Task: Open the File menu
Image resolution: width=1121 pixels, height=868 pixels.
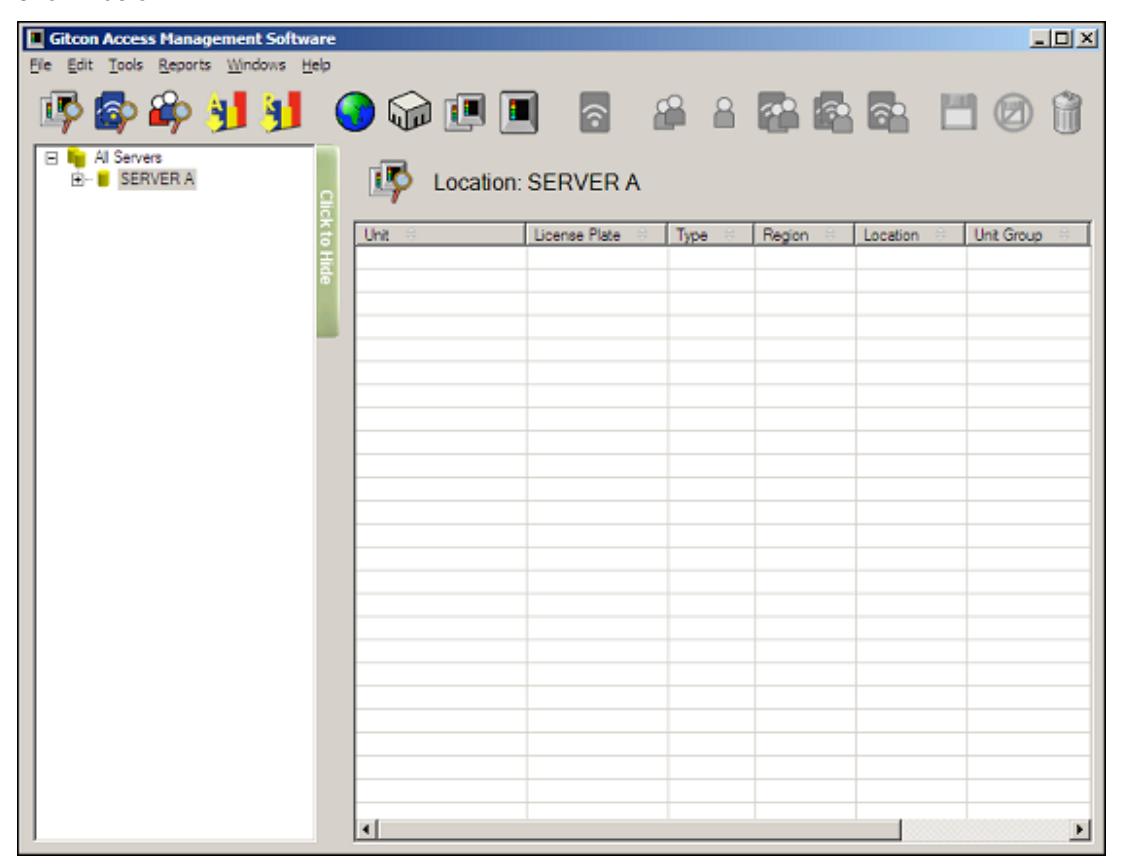Action: (41, 65)
